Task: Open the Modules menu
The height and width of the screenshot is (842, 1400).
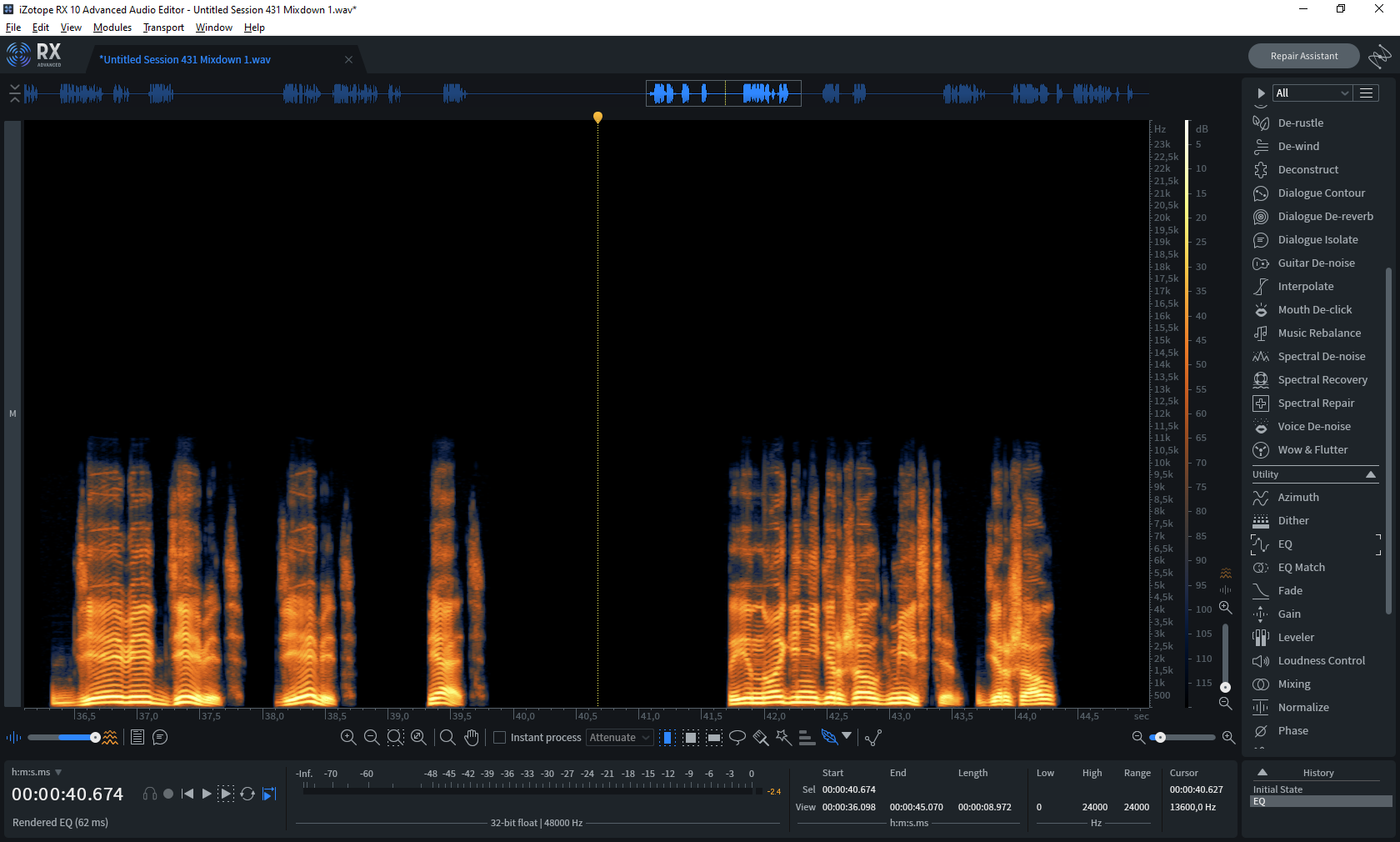Action: point(112,28)
